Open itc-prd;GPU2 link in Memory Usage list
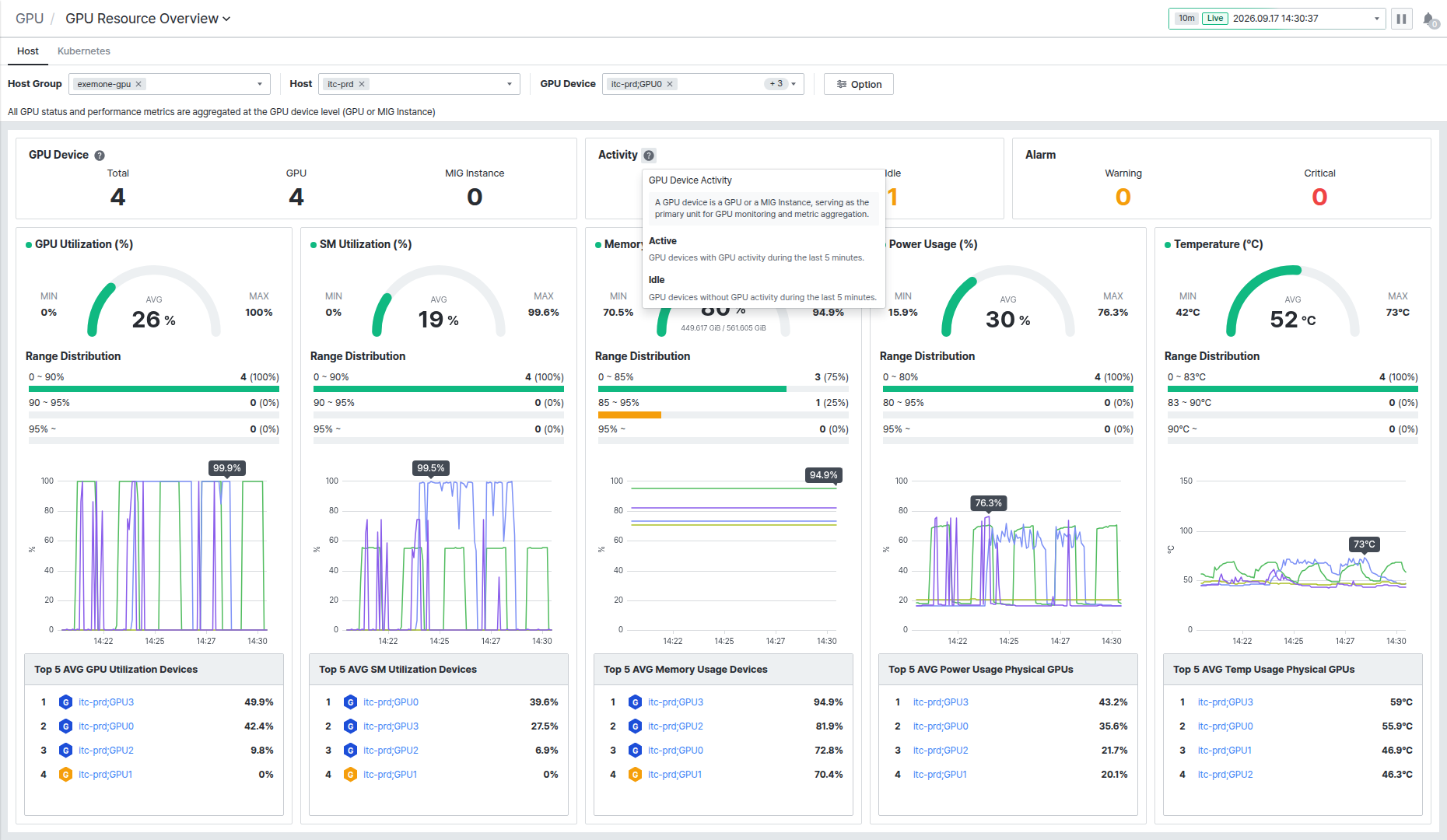Screen dimensions: 1447x840 [x=675, y=726]
